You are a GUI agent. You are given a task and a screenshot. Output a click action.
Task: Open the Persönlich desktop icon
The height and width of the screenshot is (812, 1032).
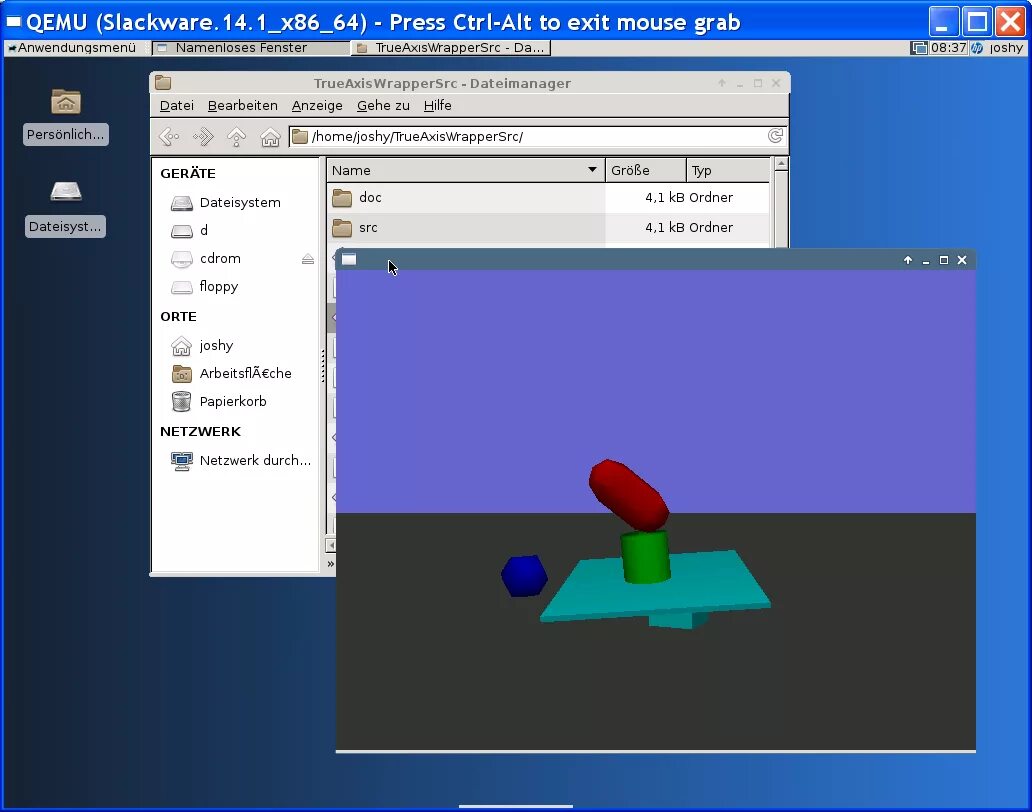pyautogui.click(x=66, y=116)
